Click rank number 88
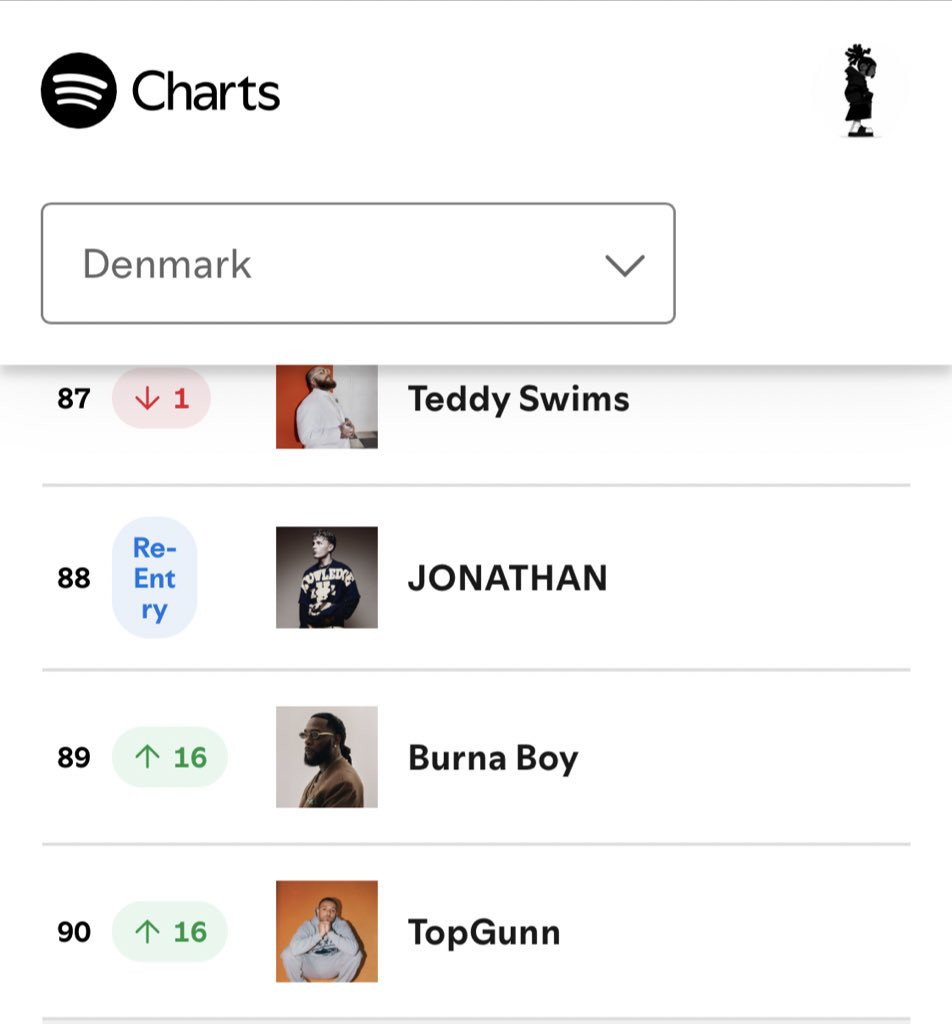This screenshot has width=952, height=1024. [x=74, y=578]
